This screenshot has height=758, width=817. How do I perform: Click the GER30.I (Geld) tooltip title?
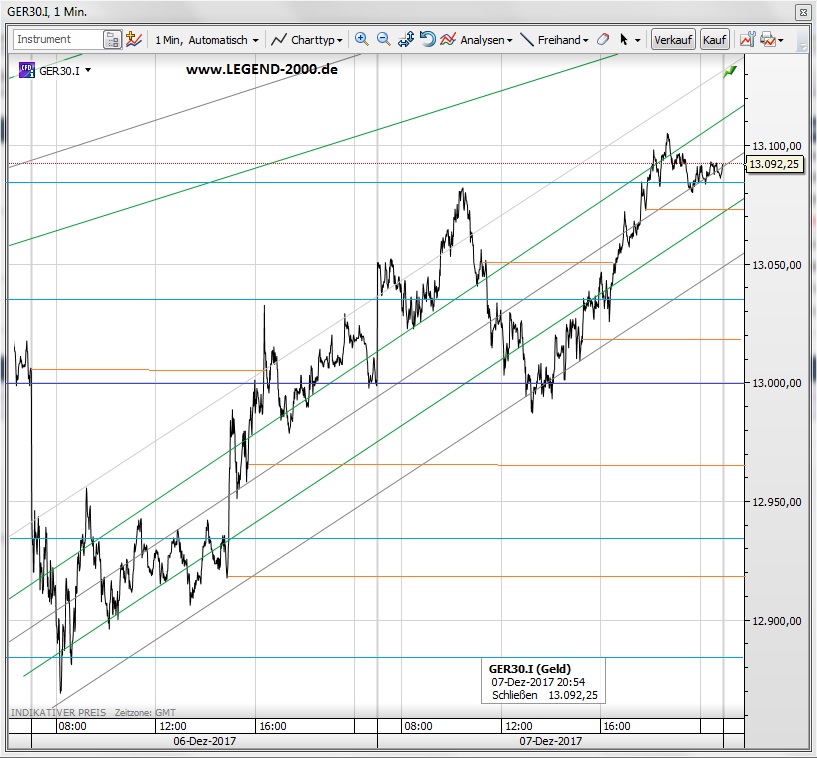click(529, 669)
